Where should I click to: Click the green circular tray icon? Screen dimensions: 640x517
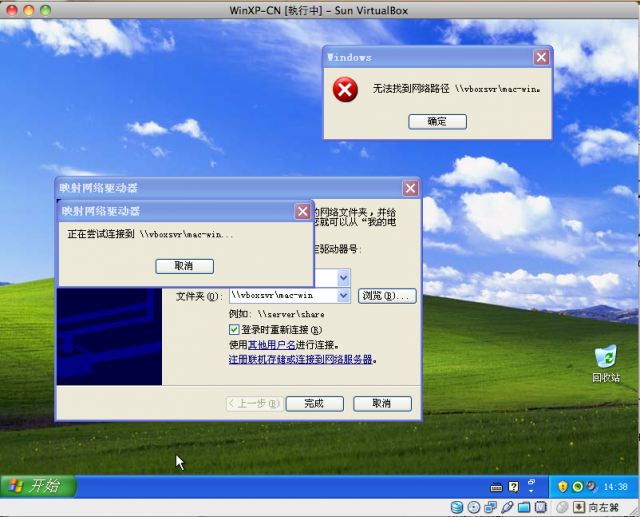point(577,486)
